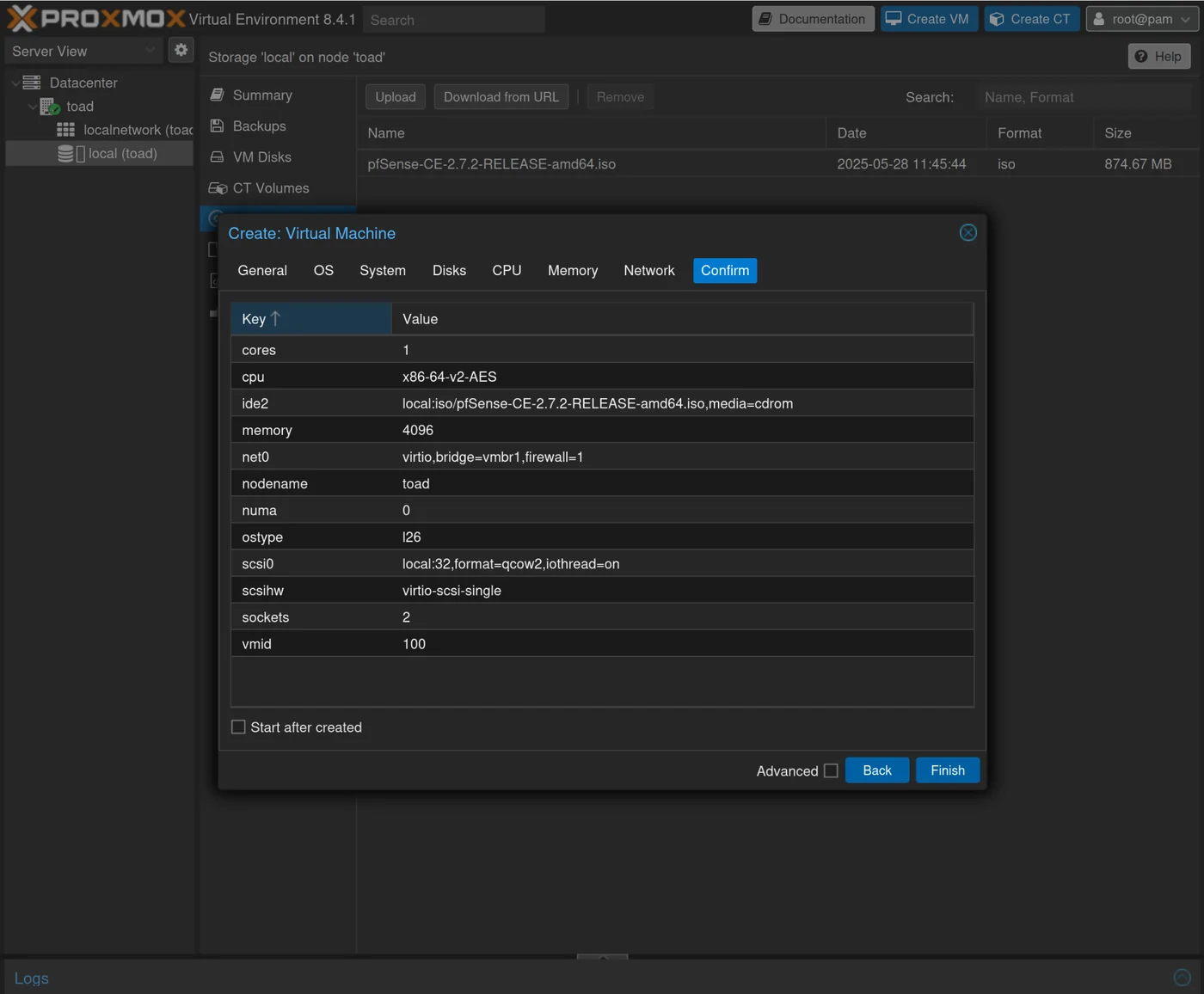
Task: Open the Server View dropdown
Action: click(x=82, y=51)
